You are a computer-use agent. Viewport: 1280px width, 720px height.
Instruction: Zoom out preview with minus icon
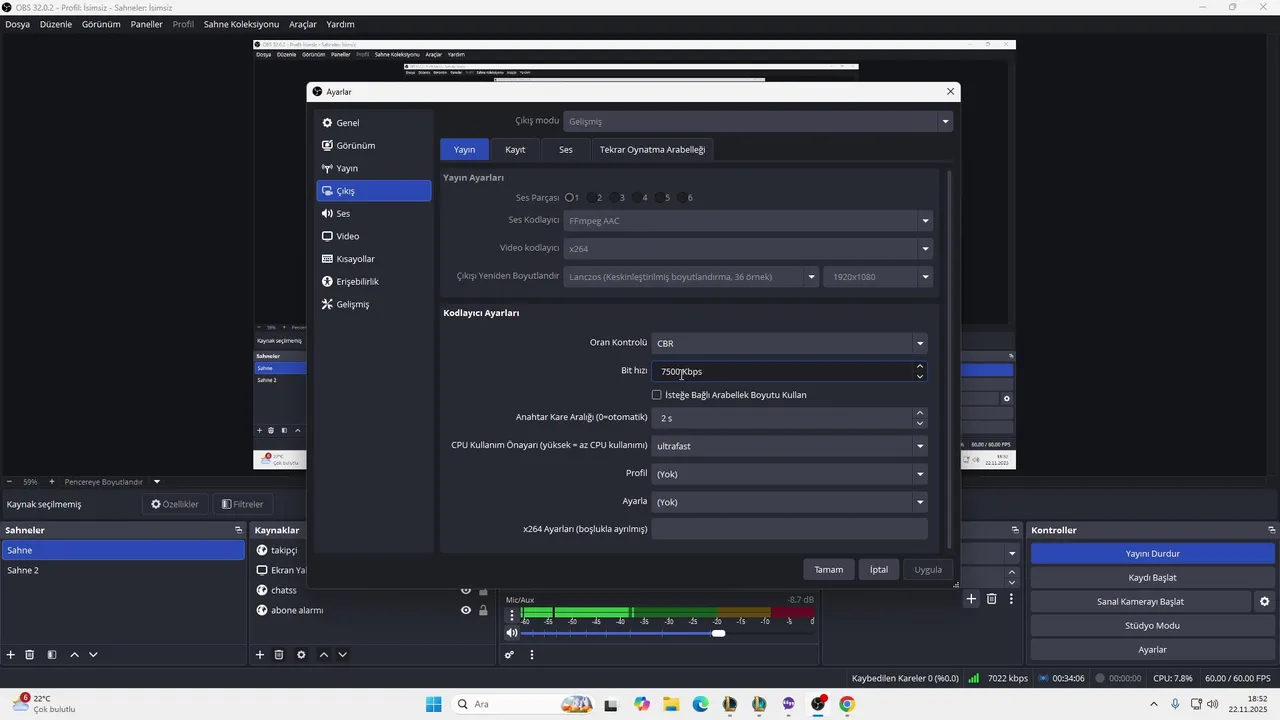pyautogui.click(x=9, y=482)
